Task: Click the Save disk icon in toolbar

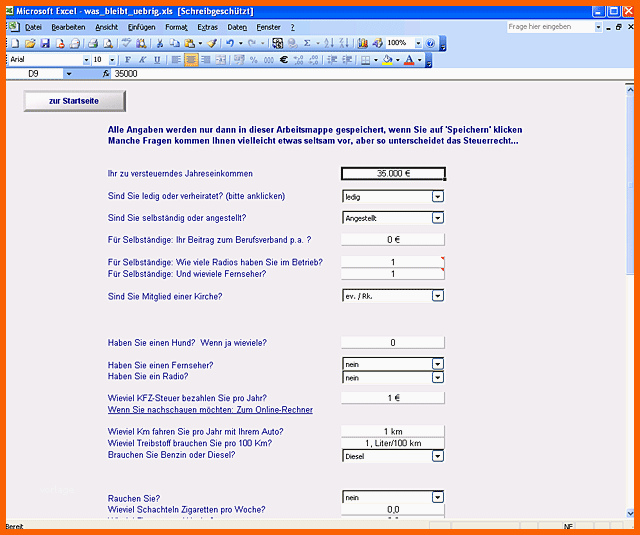Action: coord(45,43)
